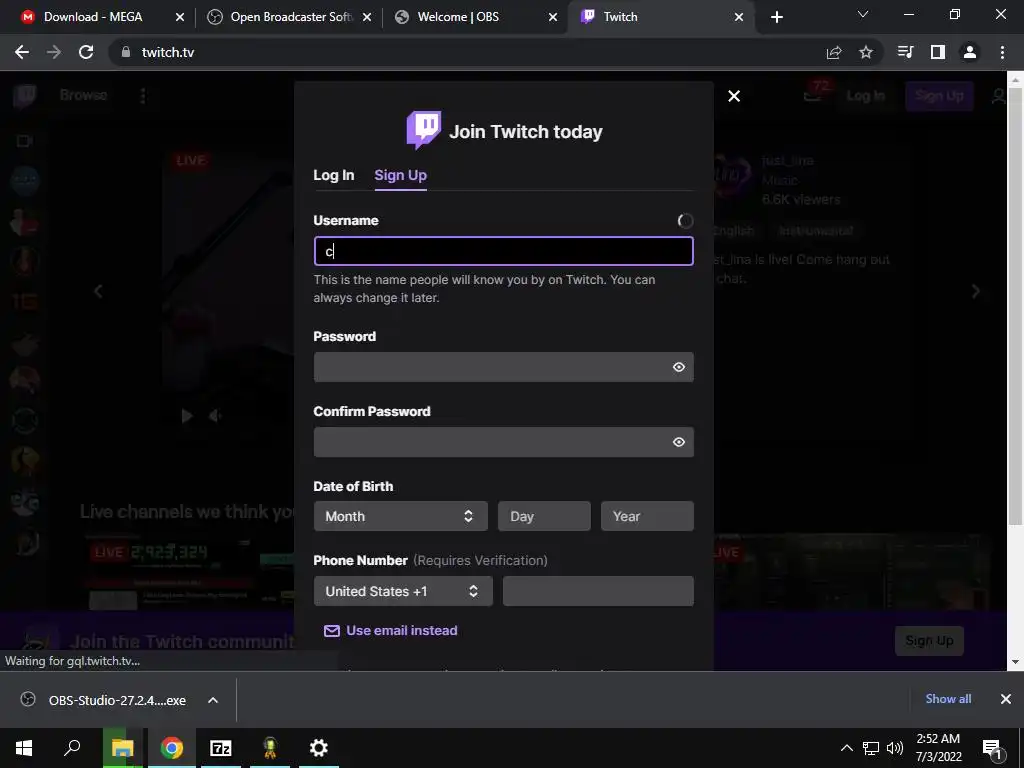Click the Year field
The height and width of the screenshot is (768, 1024).
click(647, 516)
